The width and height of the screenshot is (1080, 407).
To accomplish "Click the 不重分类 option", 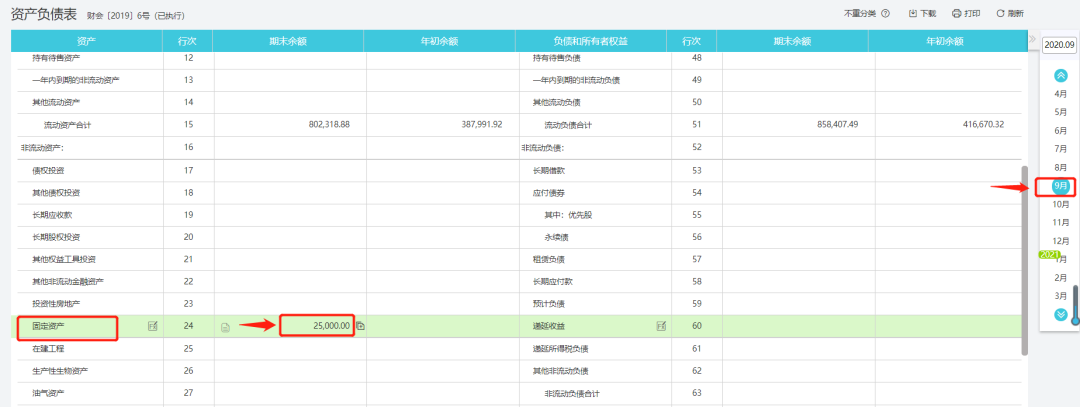I will [x=861, y=14].
